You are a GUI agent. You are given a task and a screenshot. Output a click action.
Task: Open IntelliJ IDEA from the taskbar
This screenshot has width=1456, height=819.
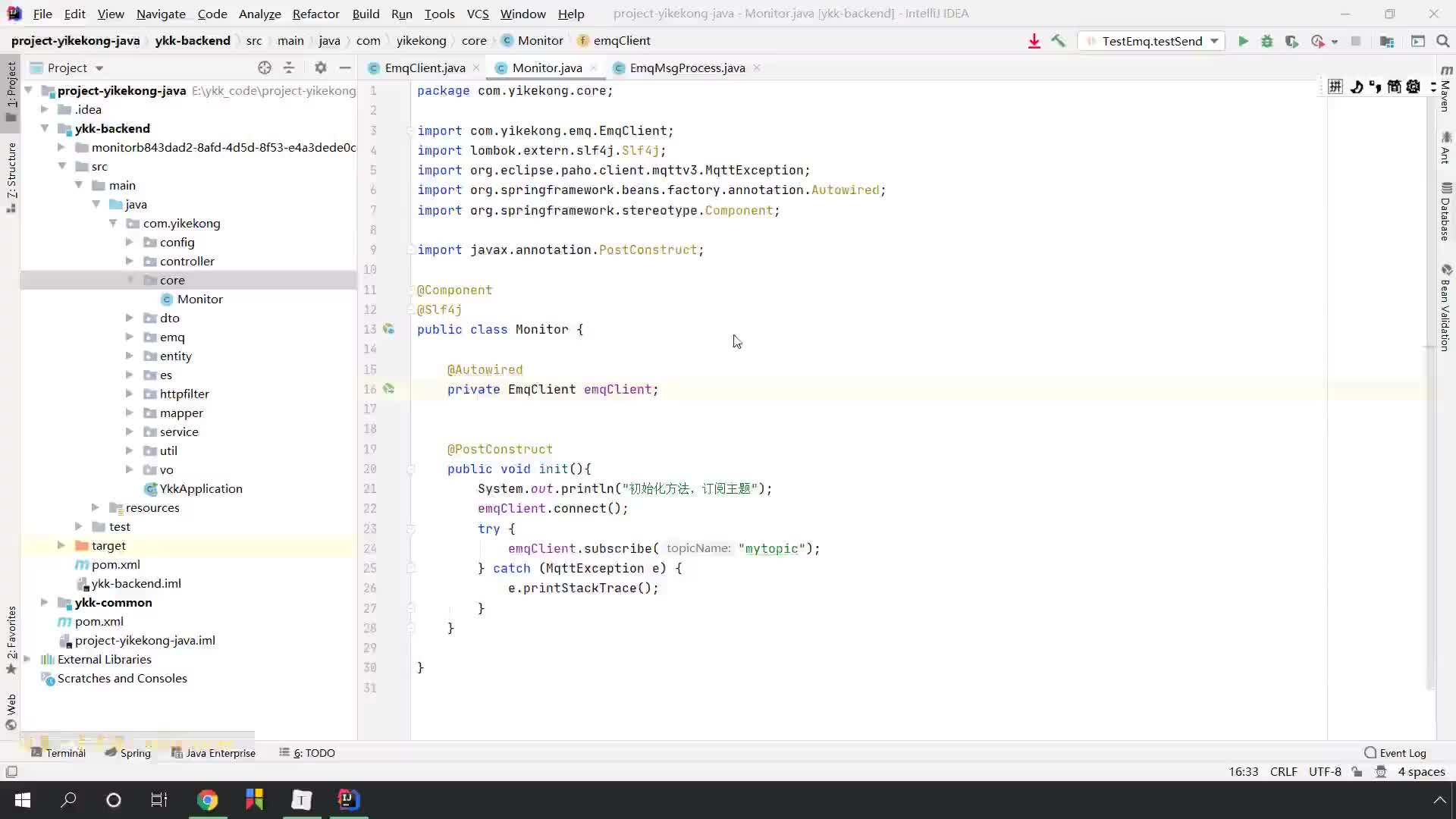[x=348, y=799]
